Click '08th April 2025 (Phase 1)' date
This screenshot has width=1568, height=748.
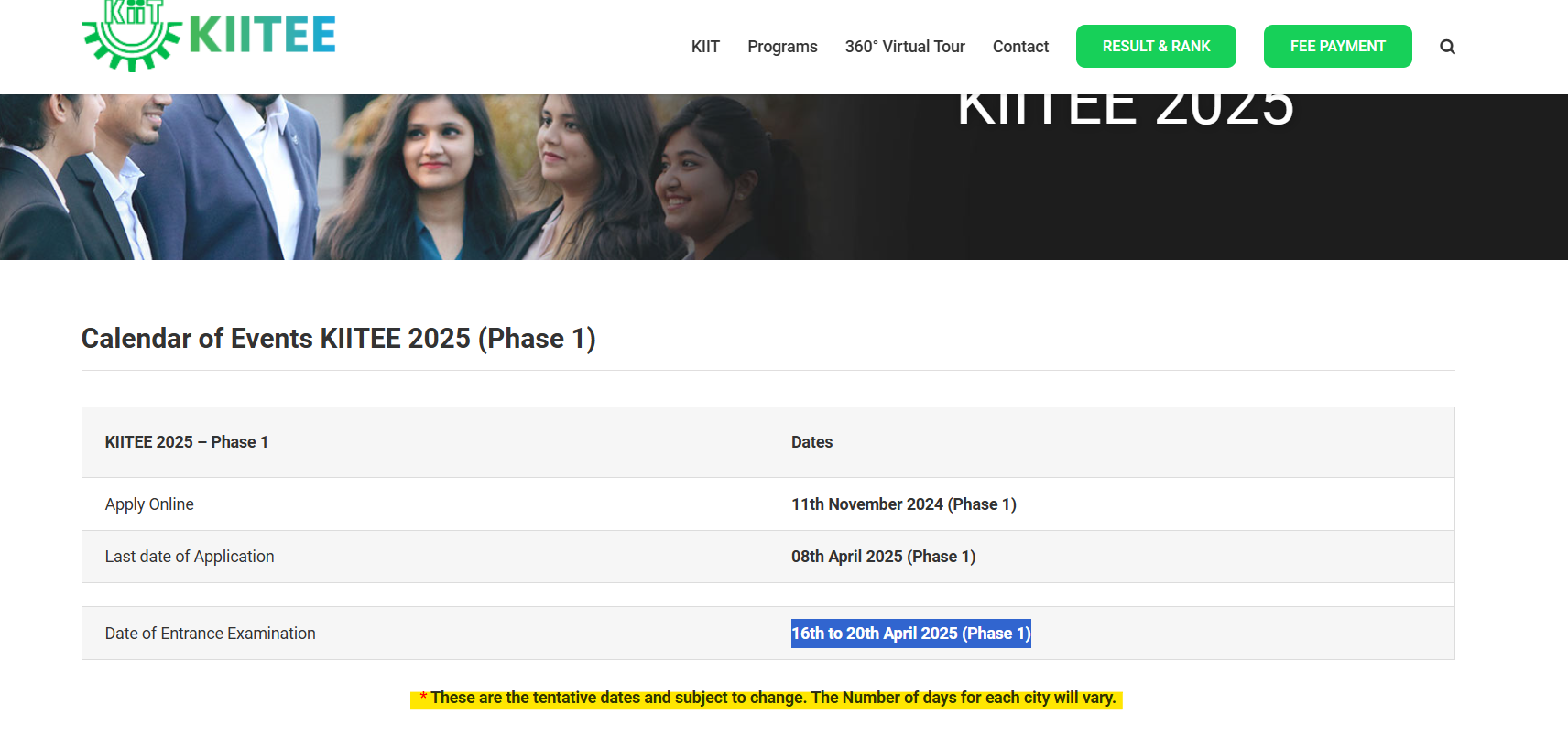pos(884,557)
